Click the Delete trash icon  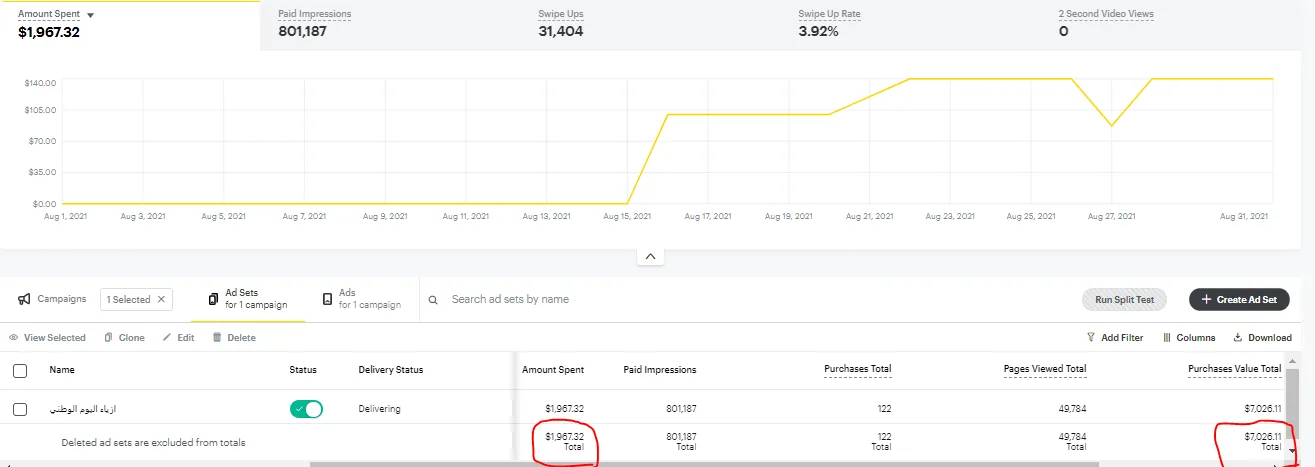coord(217,338)
